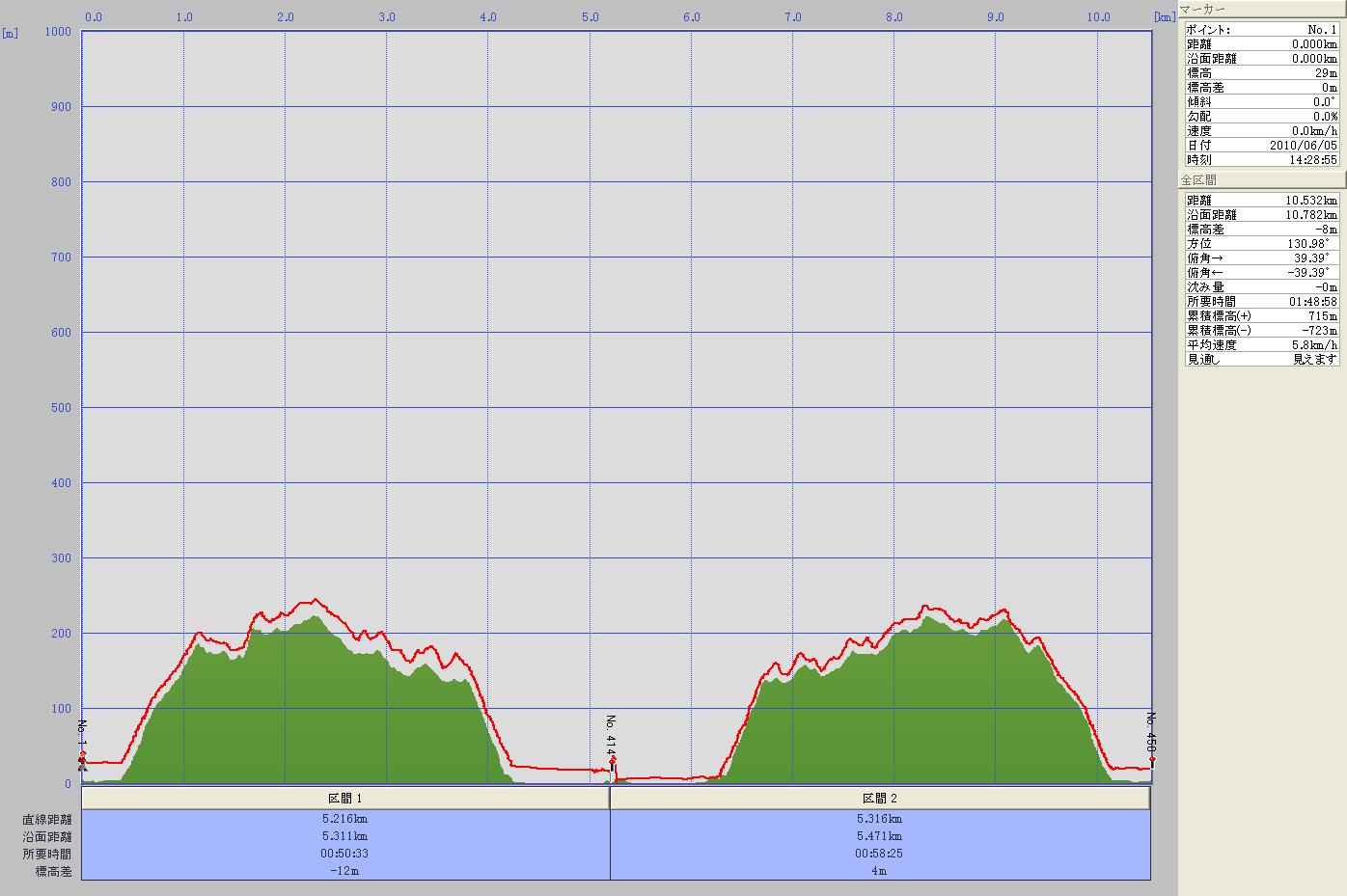1347x896 pixels.
Task: Click section 1 straight distance 5.216km
Action: click(x=345, y=819)
